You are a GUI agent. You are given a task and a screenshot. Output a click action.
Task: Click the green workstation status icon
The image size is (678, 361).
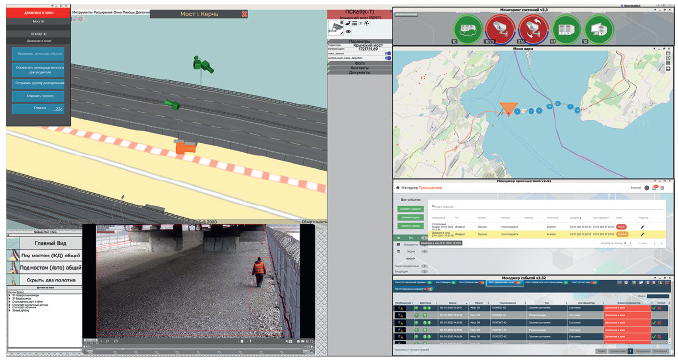click(599, 29)
